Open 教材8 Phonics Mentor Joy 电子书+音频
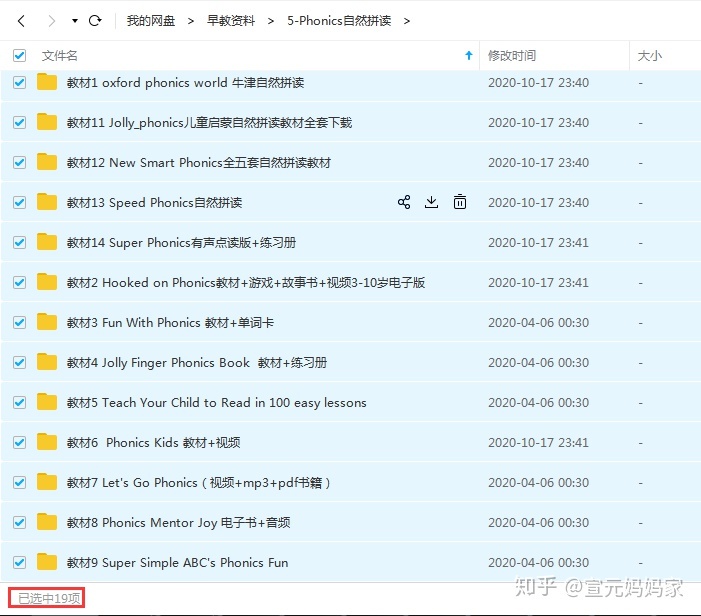 coord(178,523)
